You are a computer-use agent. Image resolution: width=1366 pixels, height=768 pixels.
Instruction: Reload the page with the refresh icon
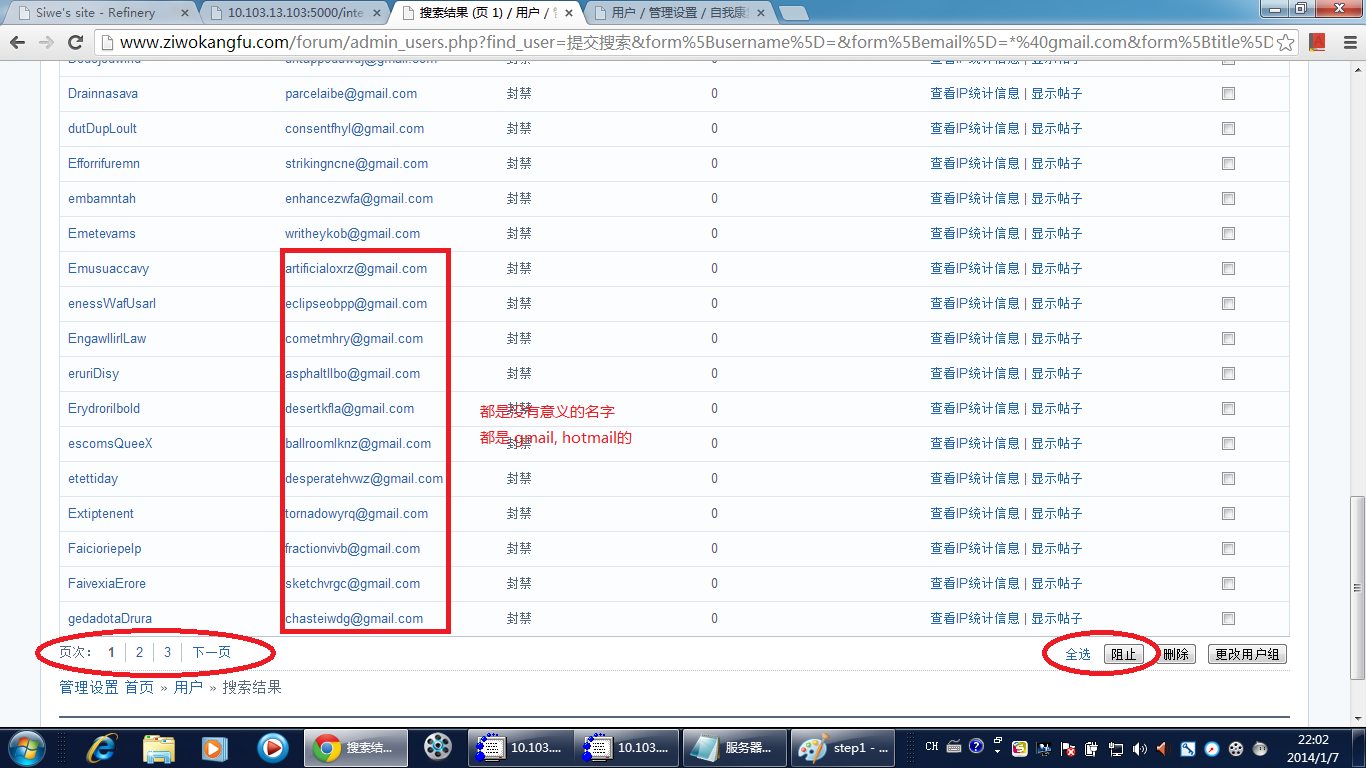coord(75,42)
